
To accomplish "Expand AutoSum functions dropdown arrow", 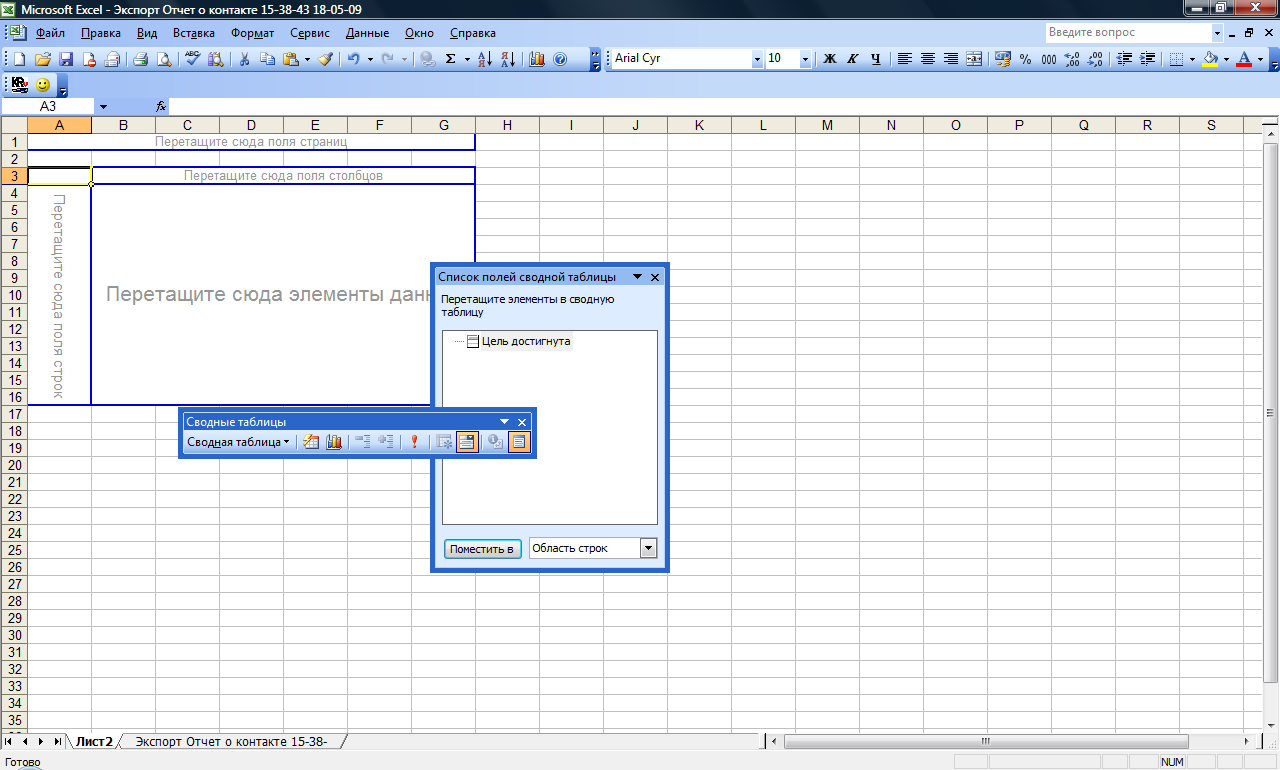I will [468, 59].
